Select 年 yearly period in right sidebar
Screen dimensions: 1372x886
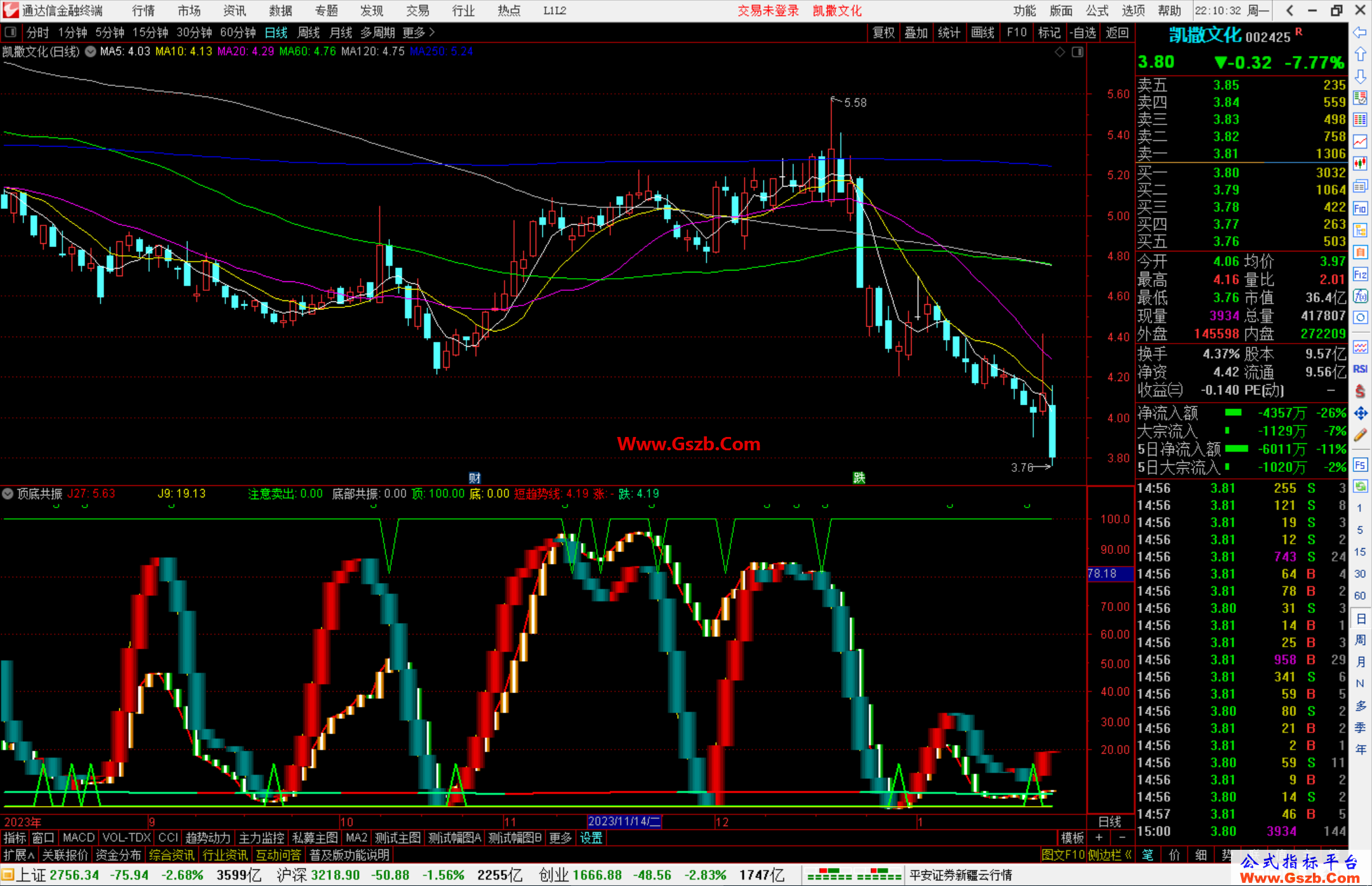point(1360,749)
